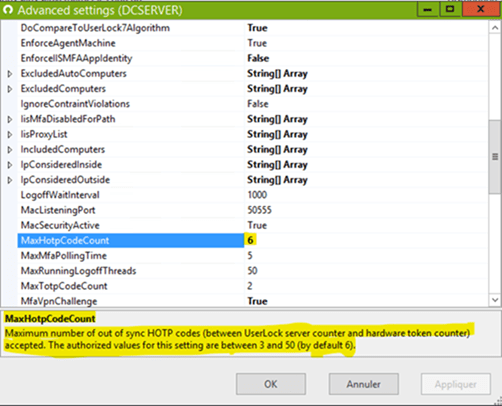Click the scroll up arrow icon
Viewport: 502px width, 406px height.
(x=495, y=28)
